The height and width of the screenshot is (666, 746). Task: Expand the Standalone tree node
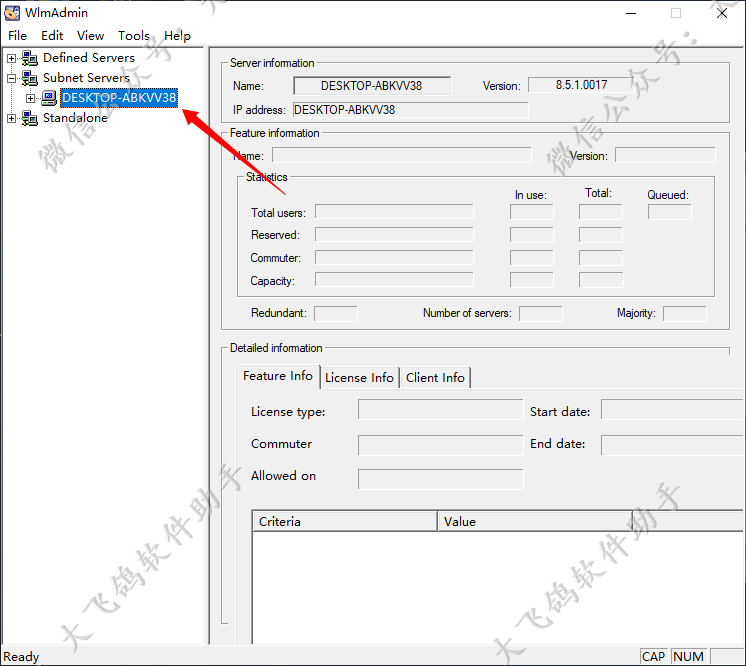(12, 118)
